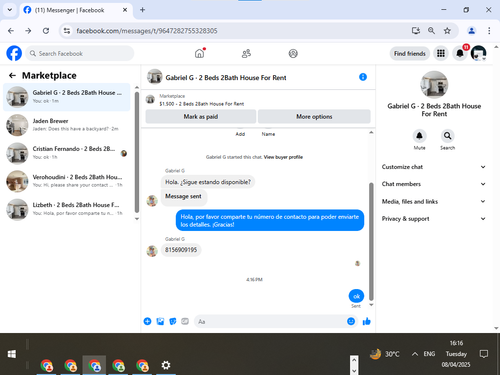Reload the page
Image resolution: width=500 pixels, height=375 pixels.
pyautogui.click(x=46, y=31)
